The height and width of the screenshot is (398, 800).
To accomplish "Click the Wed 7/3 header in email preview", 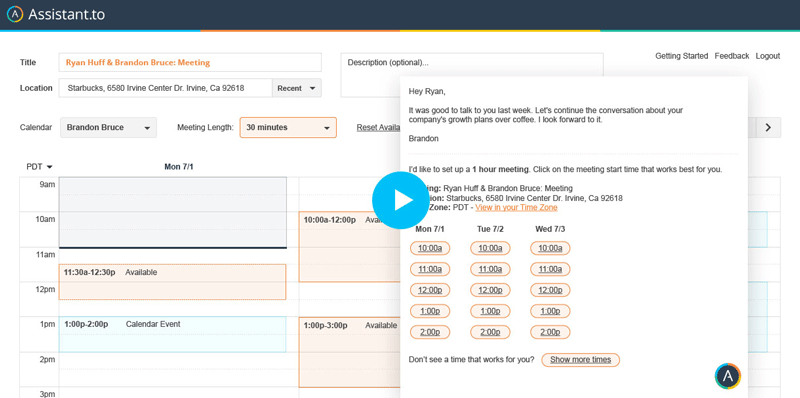I will tap(550, 229).
